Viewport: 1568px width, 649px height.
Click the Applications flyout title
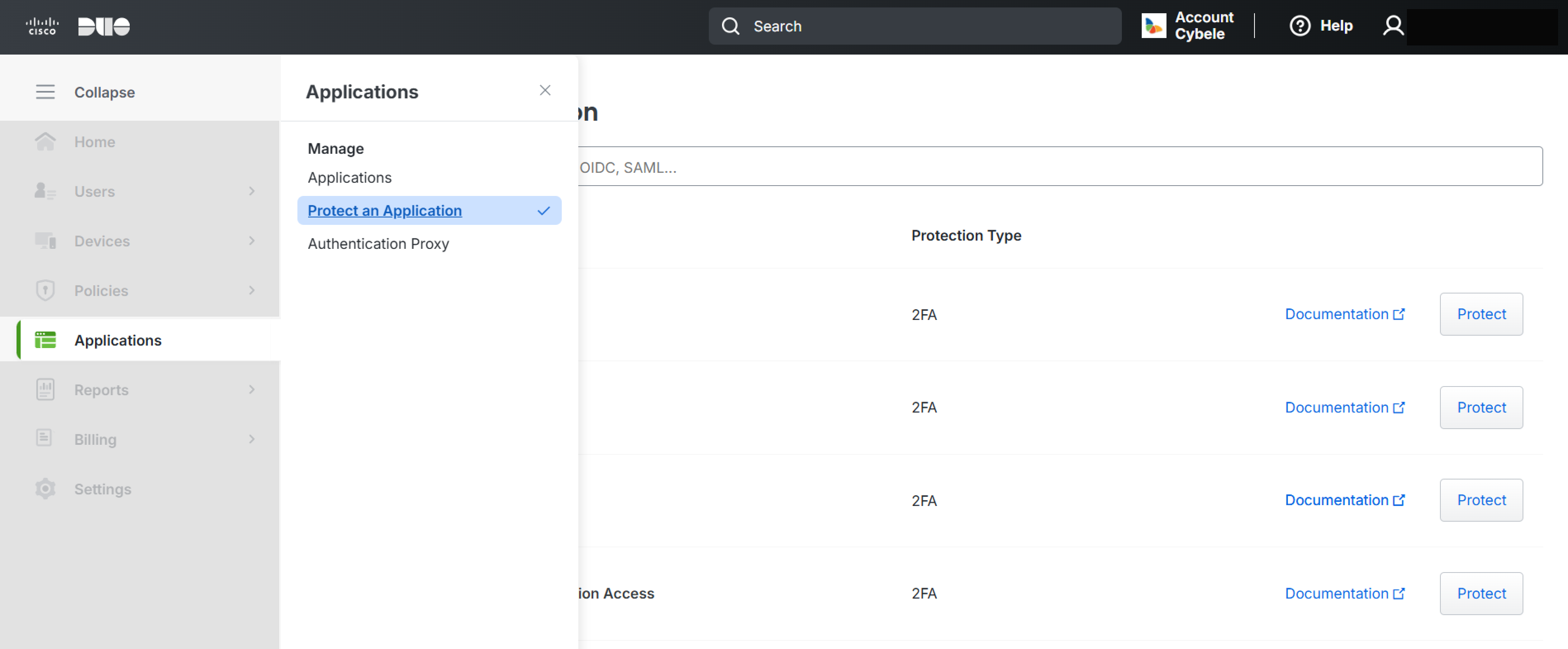pyautogui.click(x=361, y=92)
